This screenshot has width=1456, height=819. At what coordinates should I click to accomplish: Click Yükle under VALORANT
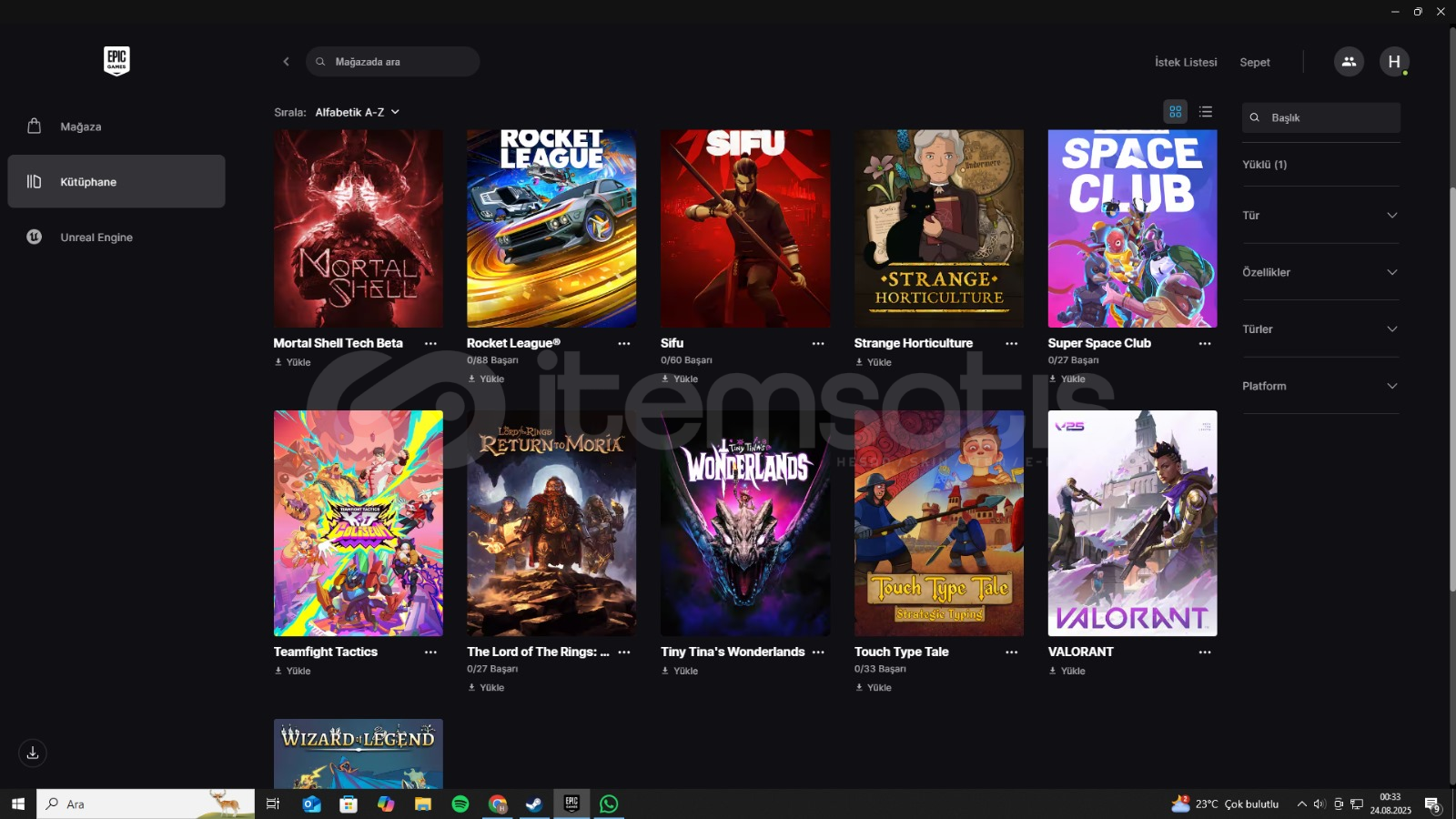[1067, 671]
